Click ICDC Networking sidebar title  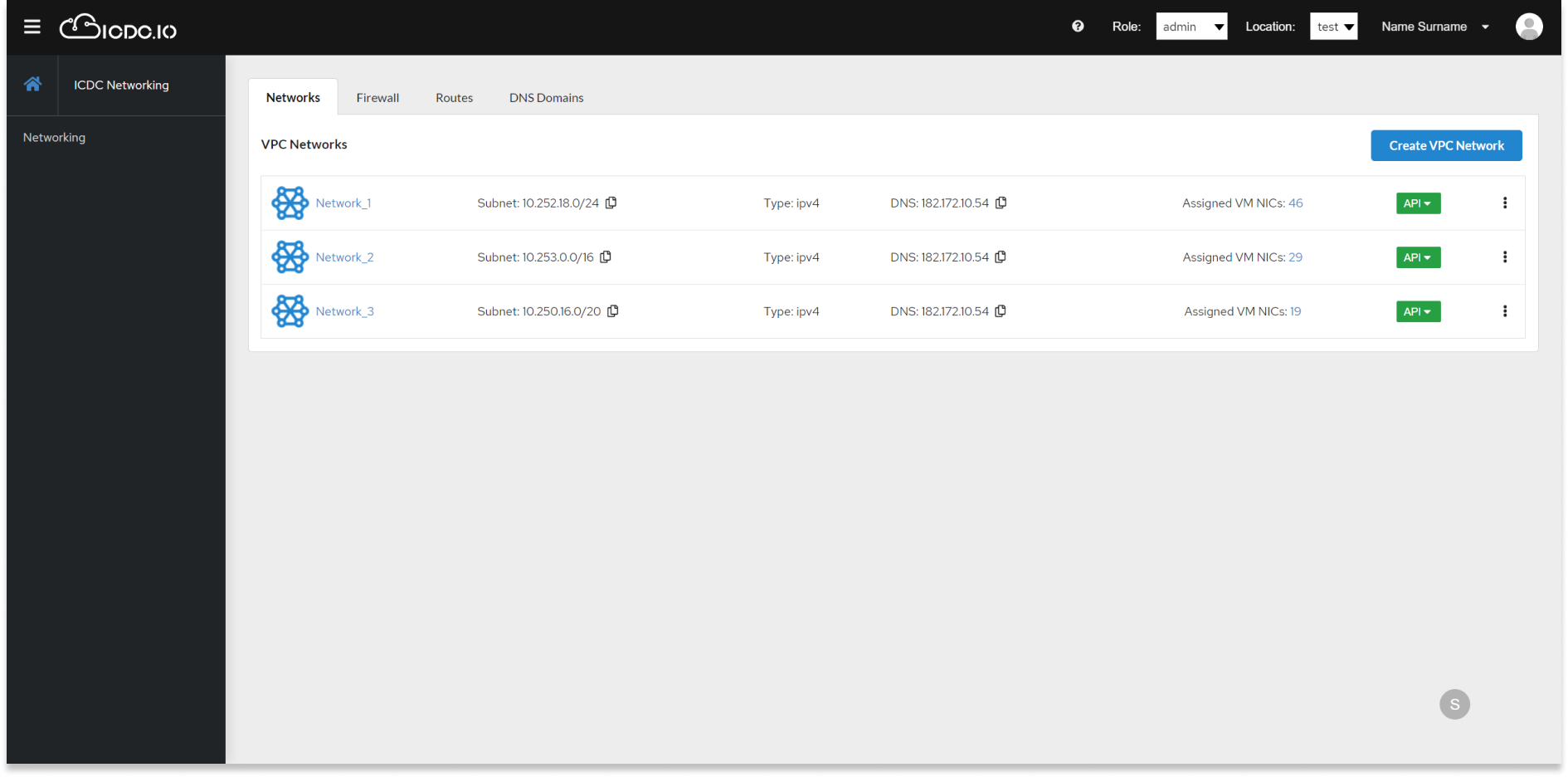(121, 85)
